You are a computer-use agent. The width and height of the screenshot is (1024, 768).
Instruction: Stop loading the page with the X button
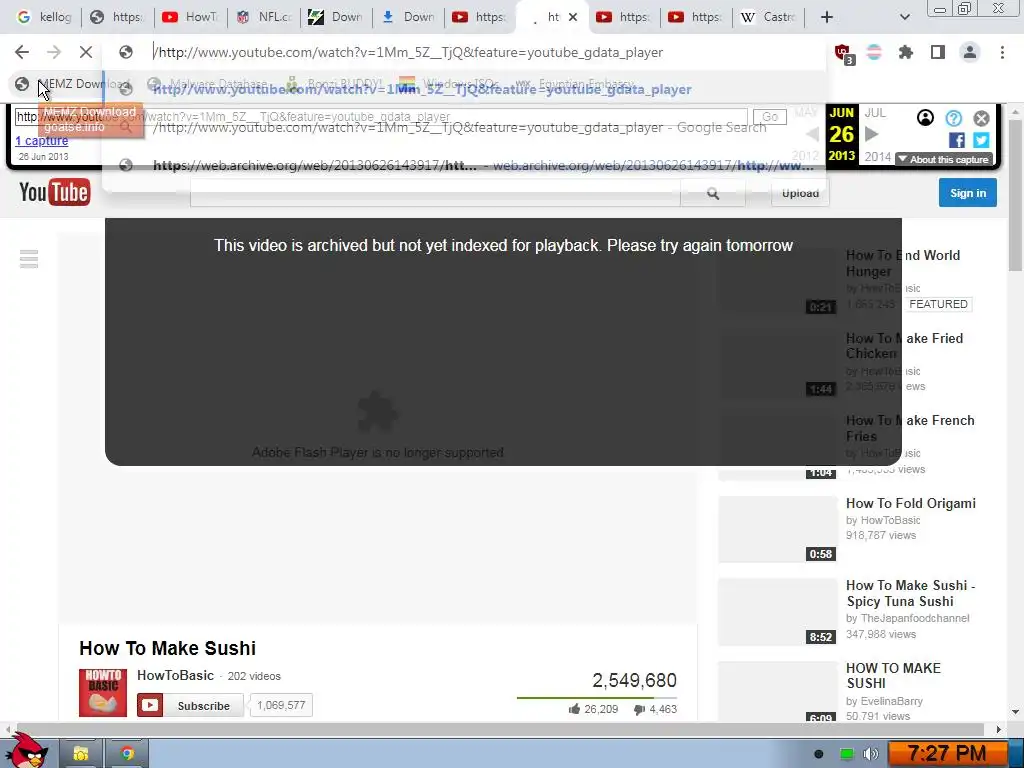point(86,52)
